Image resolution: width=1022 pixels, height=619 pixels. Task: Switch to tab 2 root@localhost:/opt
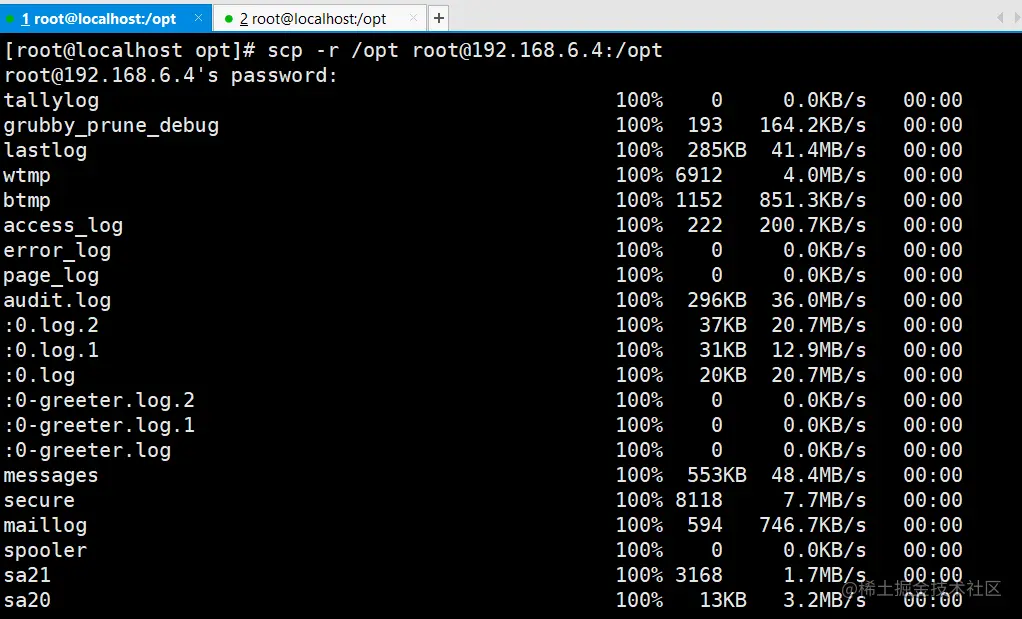(320, 18)
